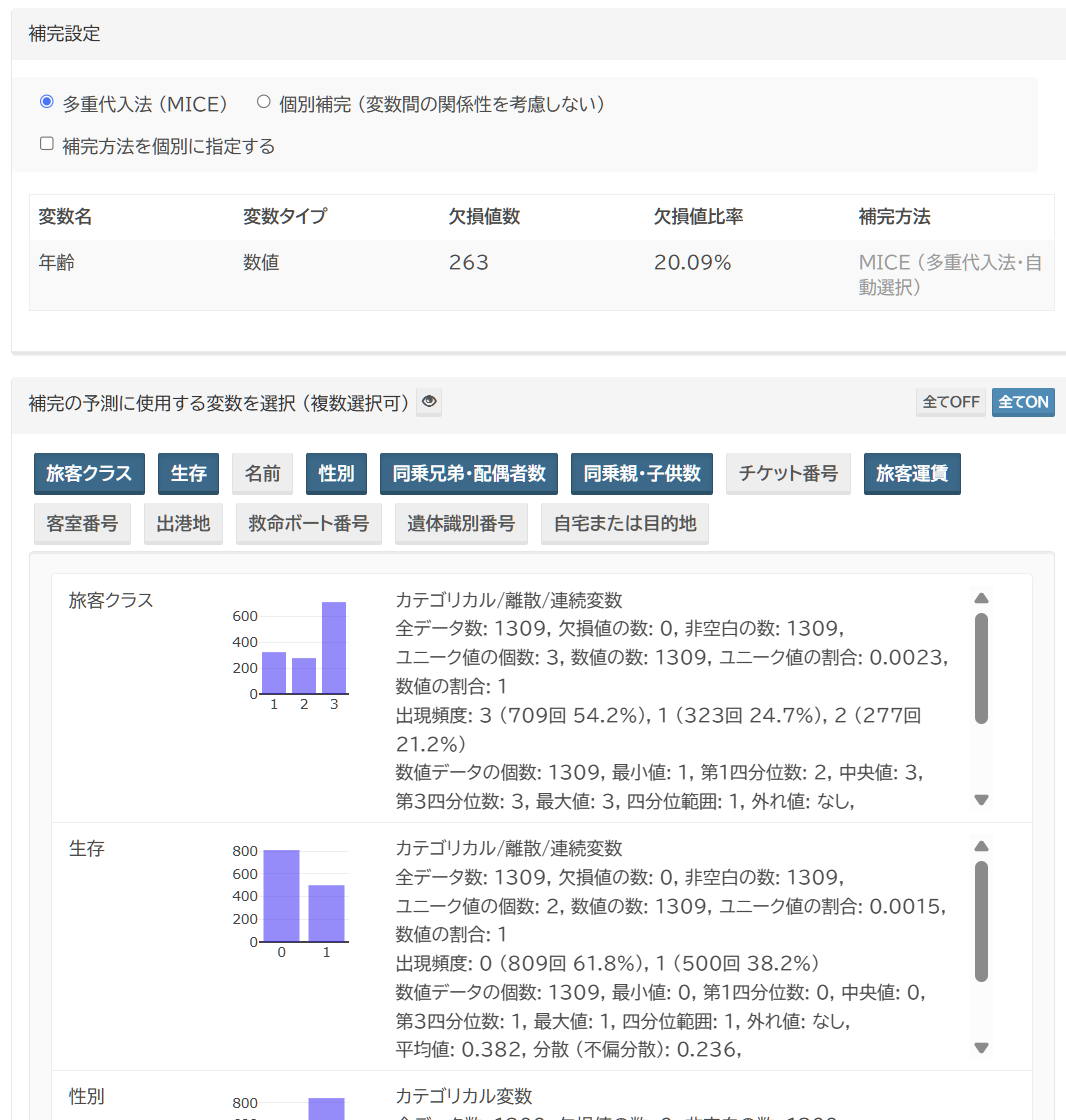The height and width of the screenshot is (1120, 1066).
Task: Enable the チケット番号 variable button
Action: pos(788,474)
